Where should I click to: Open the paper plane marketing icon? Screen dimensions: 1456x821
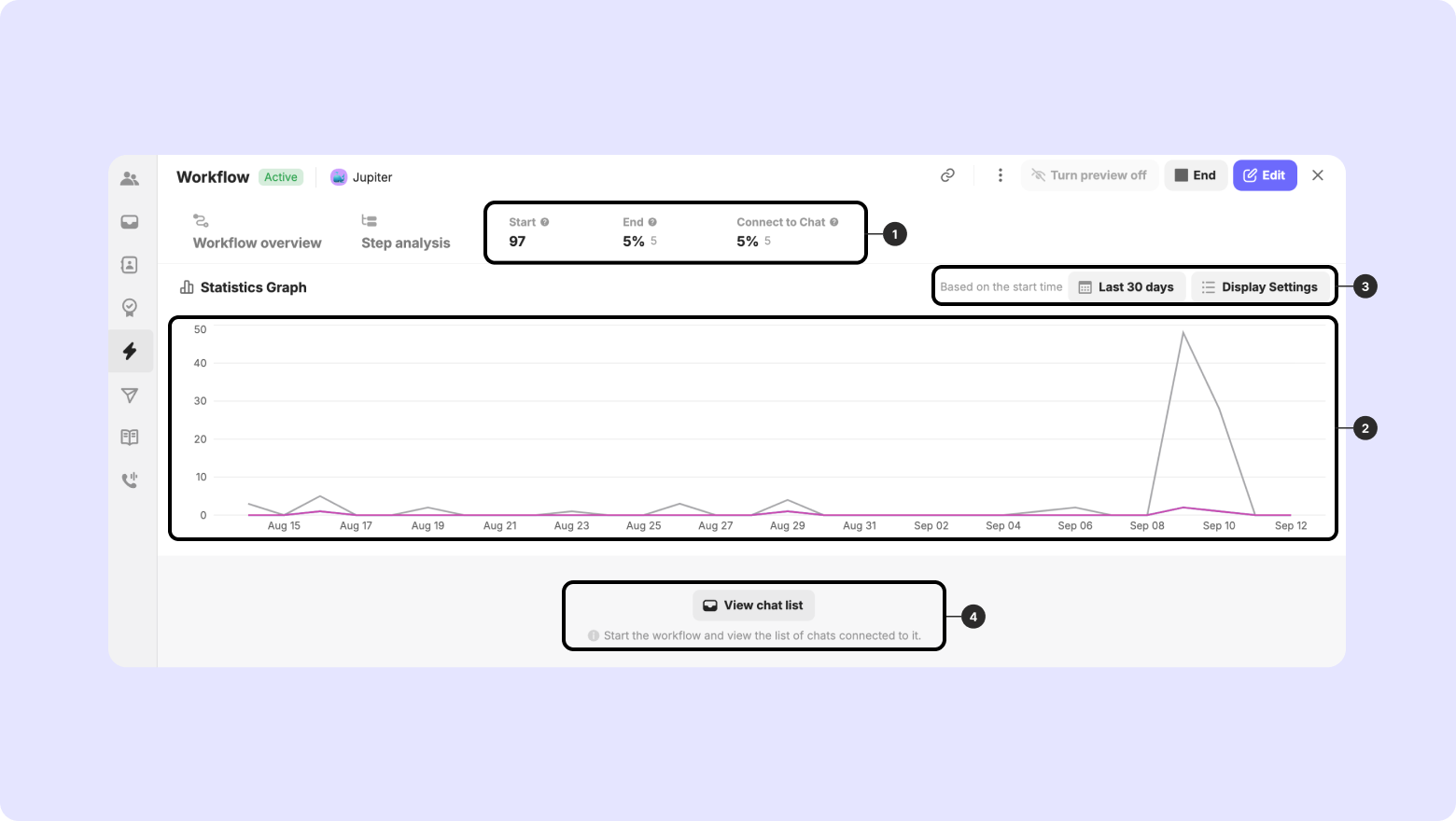coord(130,396)
